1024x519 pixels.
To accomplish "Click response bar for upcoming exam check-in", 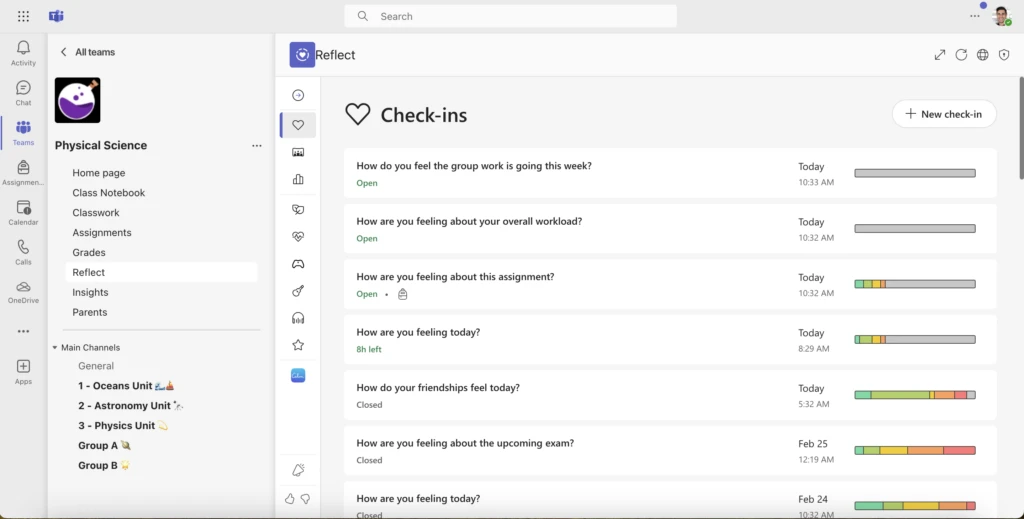I will [x=914, y=450].
